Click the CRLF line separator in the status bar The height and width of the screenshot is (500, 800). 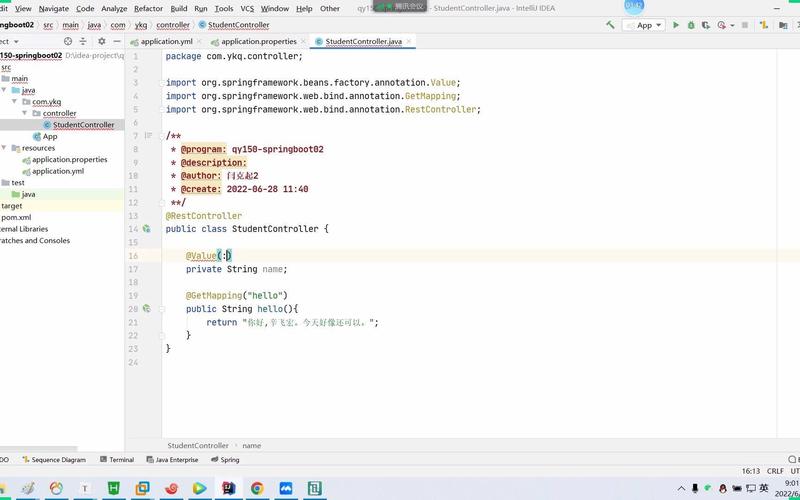(775, 470)
